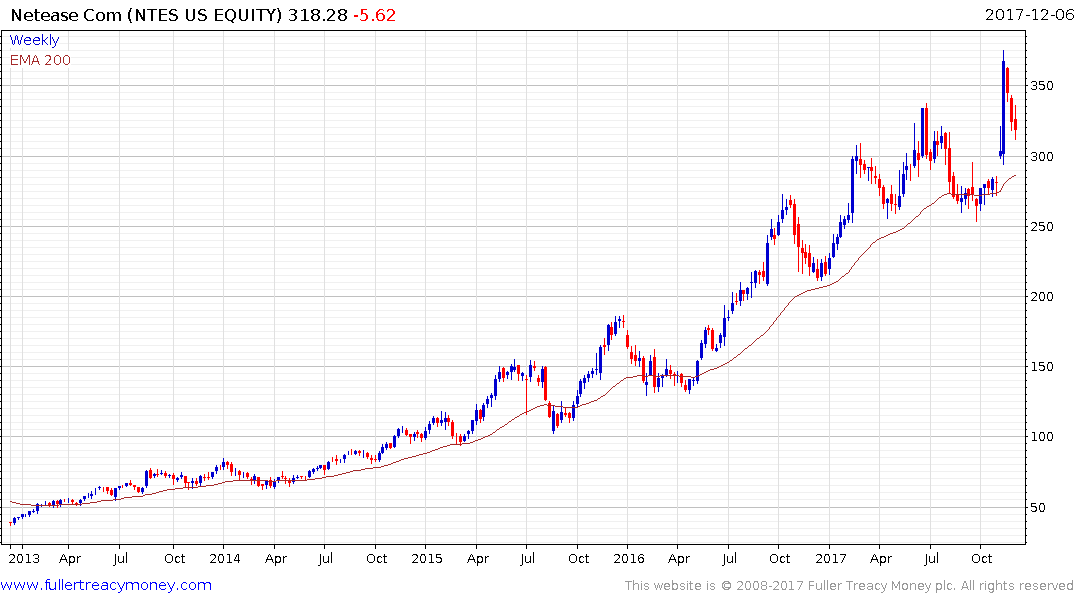
Task: Open the www.fullertreacymoney.com link
Action: (106, 585)
